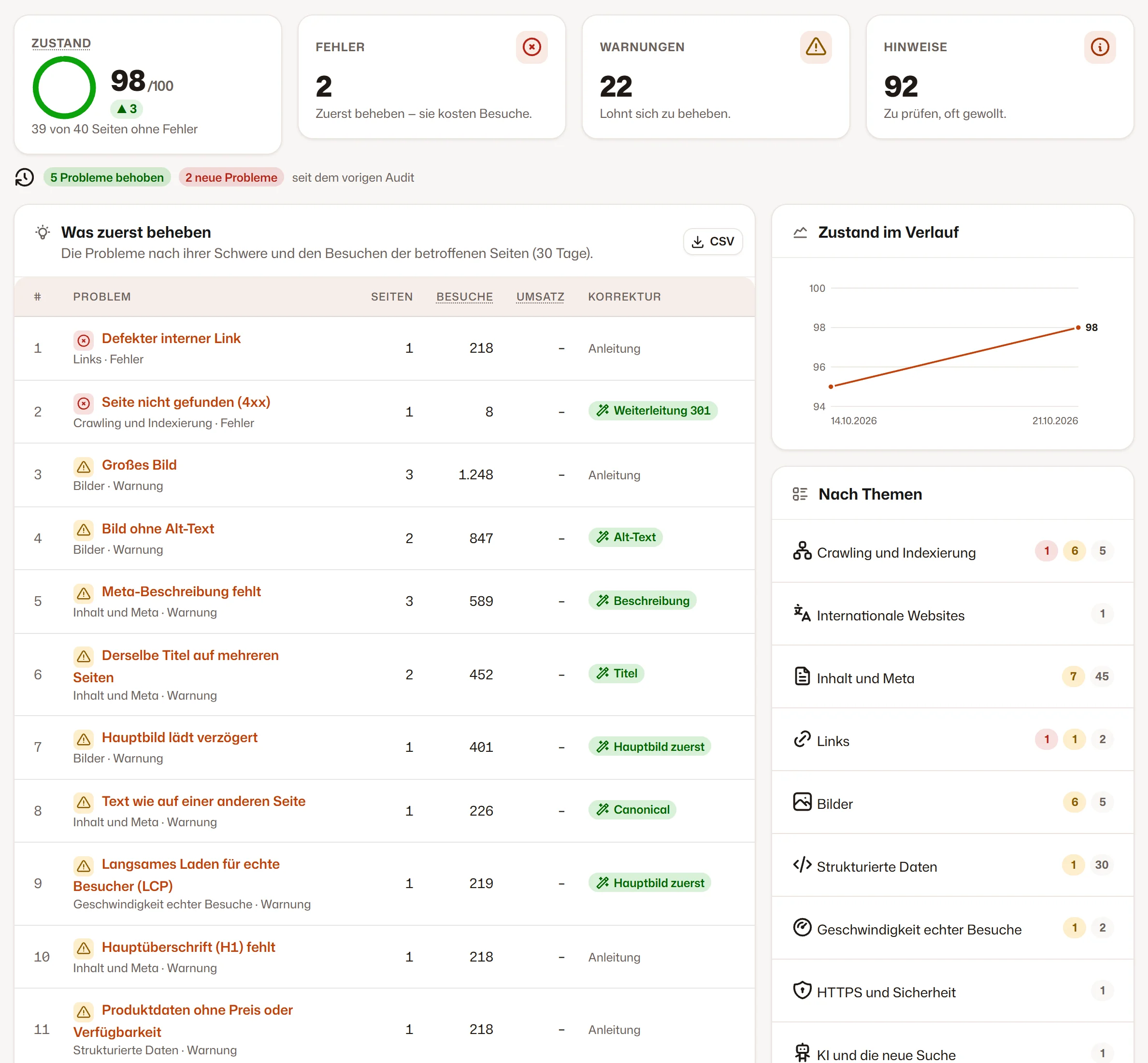Click the translate icon for Internationale Websites

click(802, 614)
